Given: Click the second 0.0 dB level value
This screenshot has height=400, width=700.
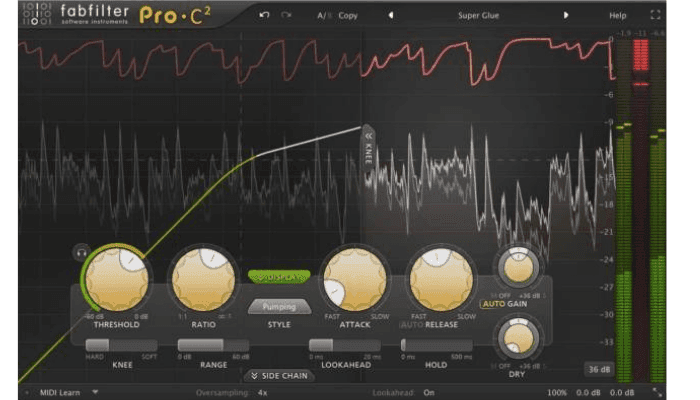Looking at the screenshot, I should coord(622,393).
